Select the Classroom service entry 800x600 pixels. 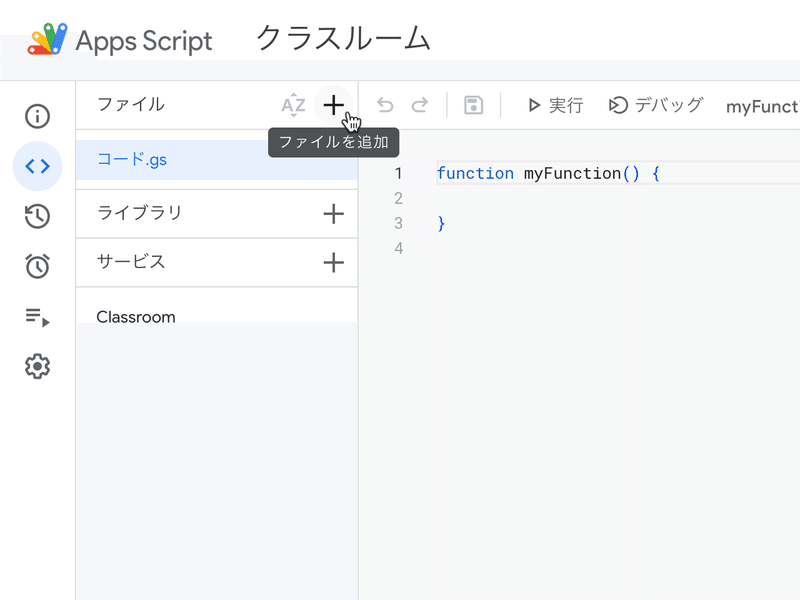coord(136,316)
